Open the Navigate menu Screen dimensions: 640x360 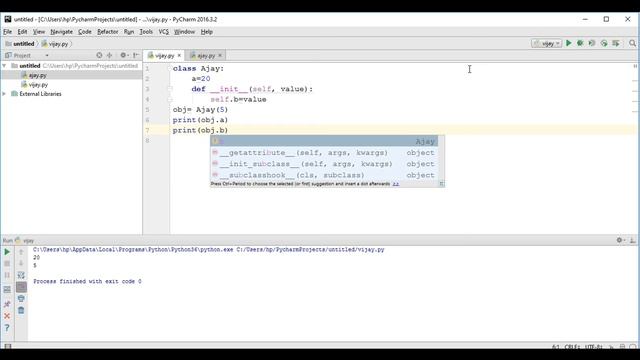pyautogui.click(x=61, y=32)
